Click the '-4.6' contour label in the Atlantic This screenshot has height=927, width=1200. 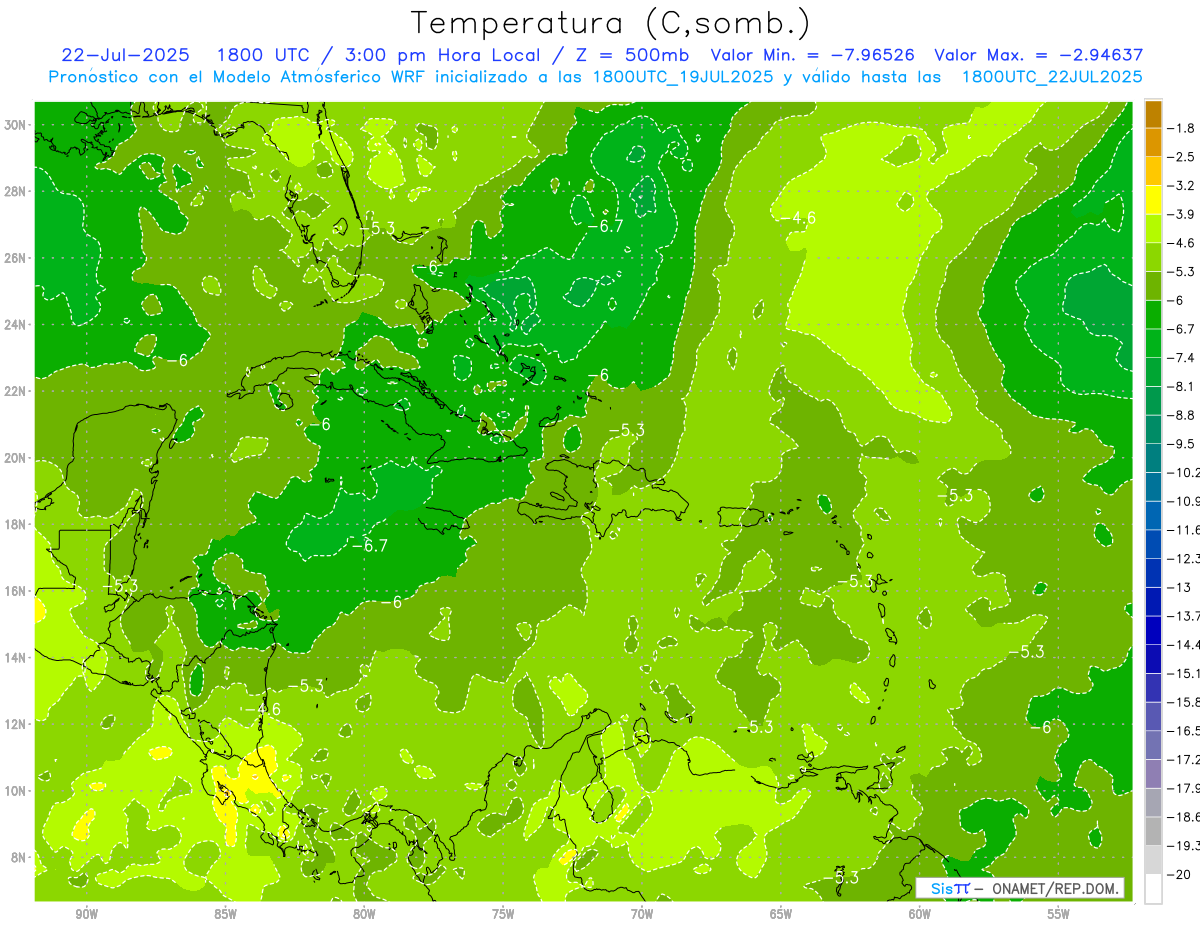(x=799, y=217)
